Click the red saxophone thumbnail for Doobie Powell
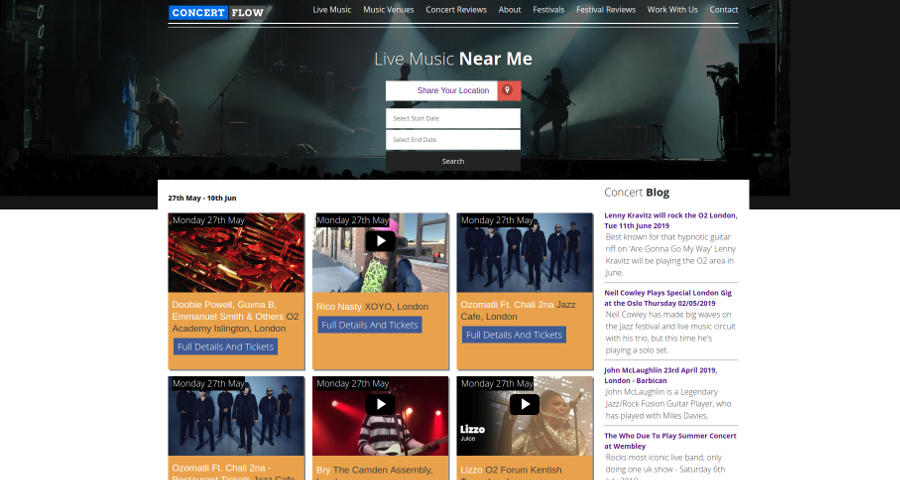This screenshot has width=900, height=480. [236, 253]
